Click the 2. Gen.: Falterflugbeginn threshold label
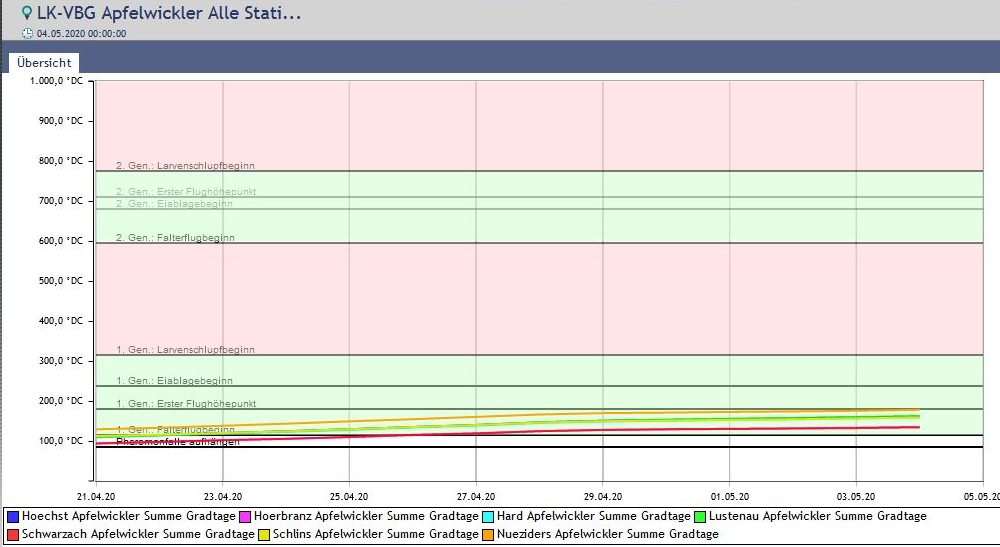 pyautogui.click(x=175, y=238)
